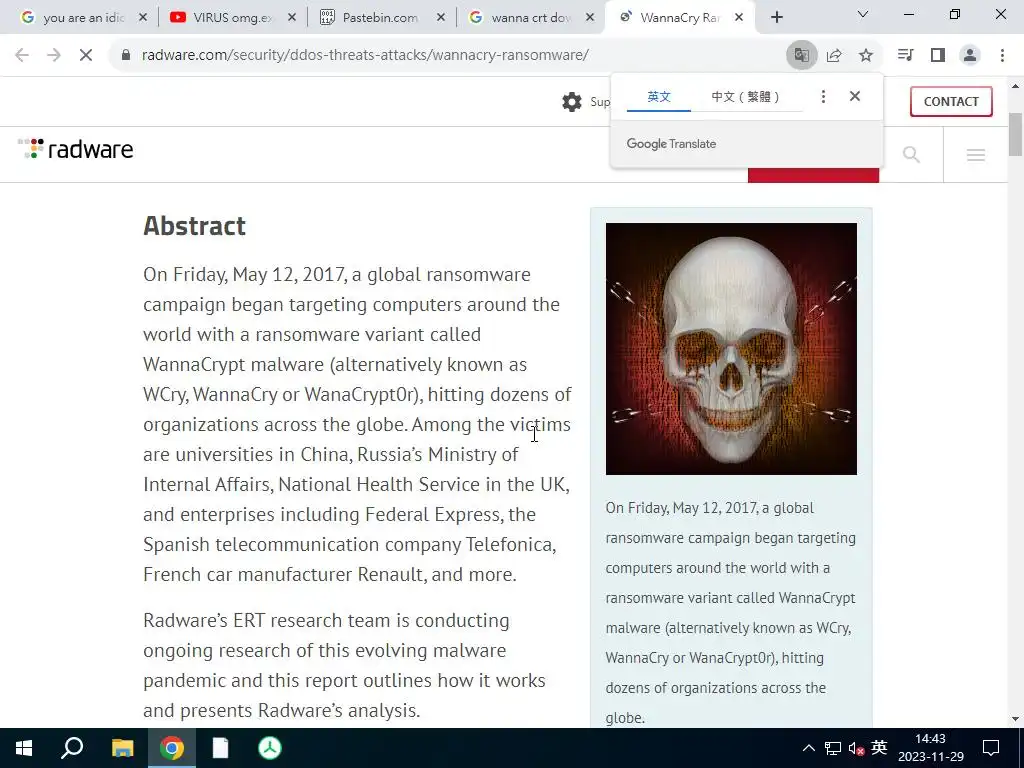Open the green circular taskbar app
This screenshot has height=768, width=1024.
click(x=270, y=748)
